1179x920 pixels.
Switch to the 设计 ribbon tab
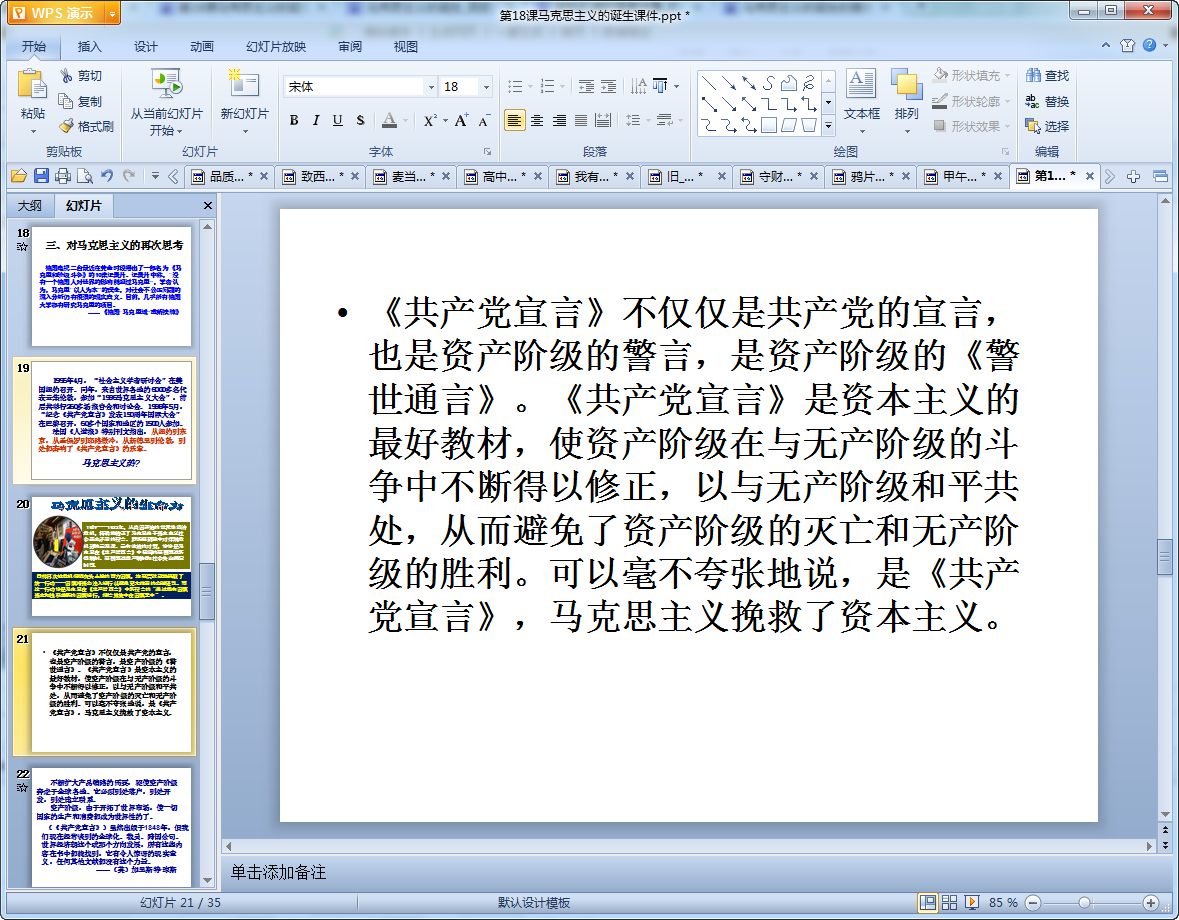click(146, 47)
